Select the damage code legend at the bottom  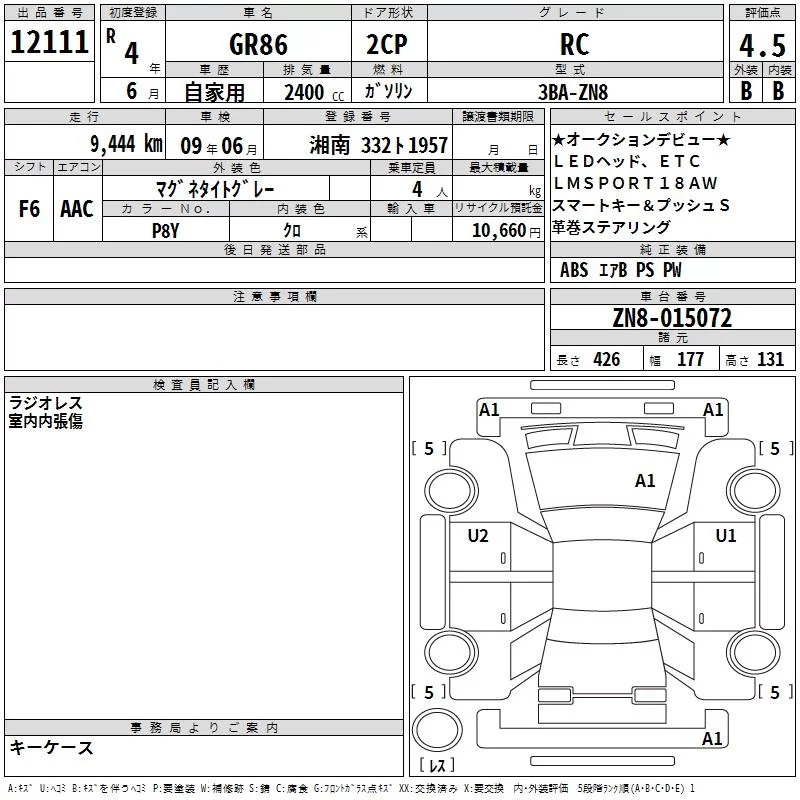click(351, 789)
